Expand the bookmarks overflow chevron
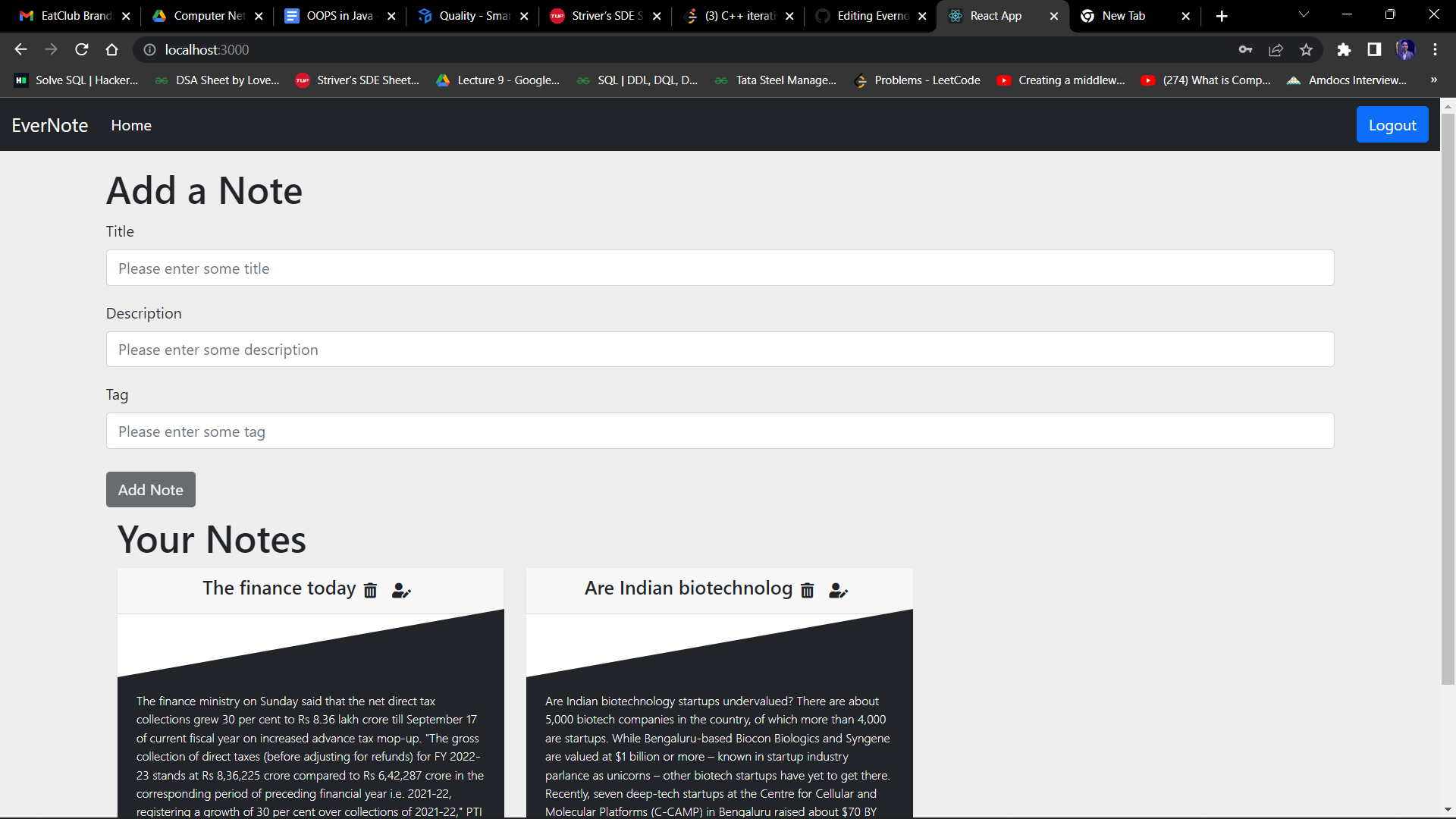Screen dimensions: 1456x819 click(1434, 80)
